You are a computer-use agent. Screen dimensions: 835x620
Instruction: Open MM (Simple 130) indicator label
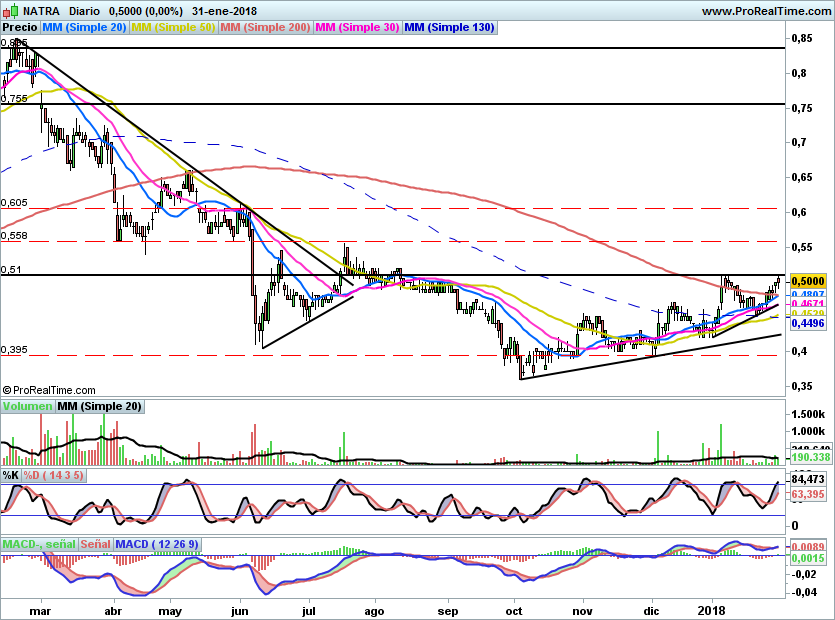450,29
